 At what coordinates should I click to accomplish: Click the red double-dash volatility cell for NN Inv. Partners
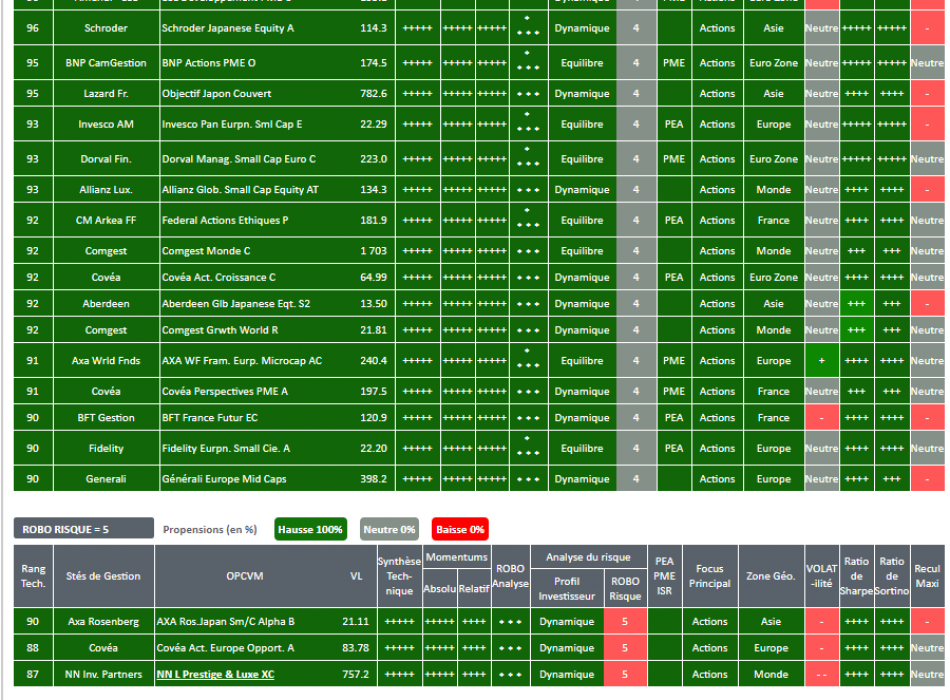tap(822, 674)
